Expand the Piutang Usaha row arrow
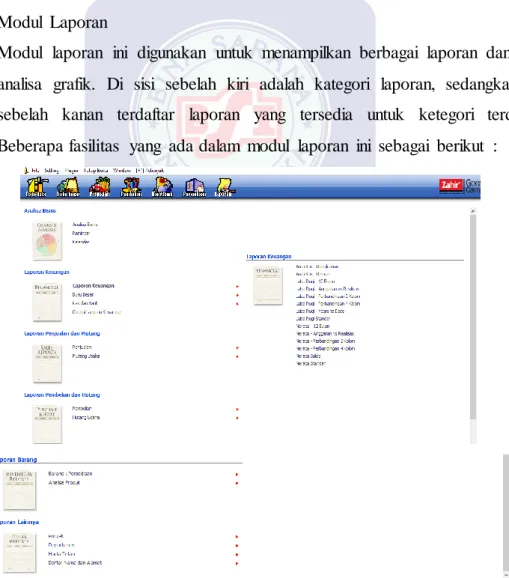The image size is (509, 578). [237, 356]
